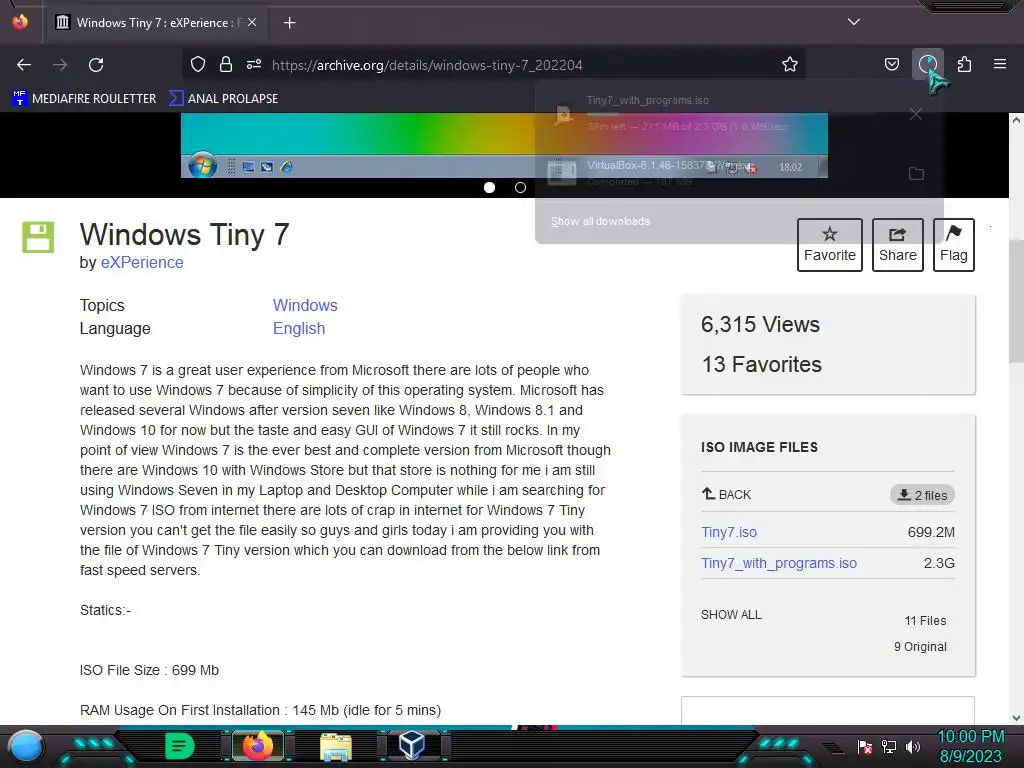The image size is (1024, 768).
Task: Open site permissions icon in address bar
Action: click(x=254, y=65)
